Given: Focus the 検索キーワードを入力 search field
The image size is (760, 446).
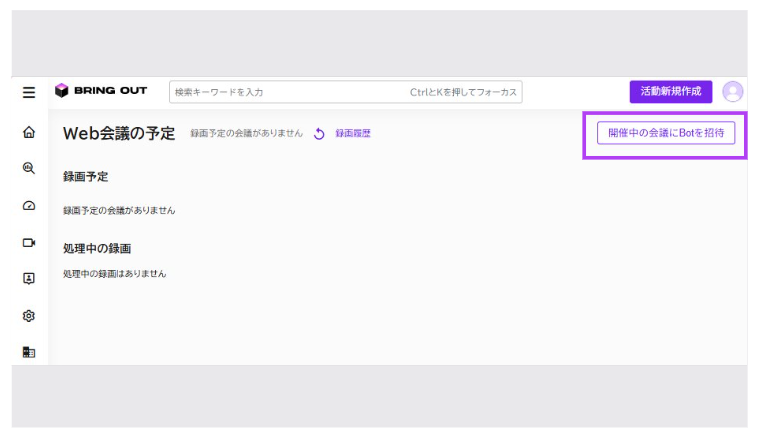Looking at the screenshot, I should click(x=346, y=92).
